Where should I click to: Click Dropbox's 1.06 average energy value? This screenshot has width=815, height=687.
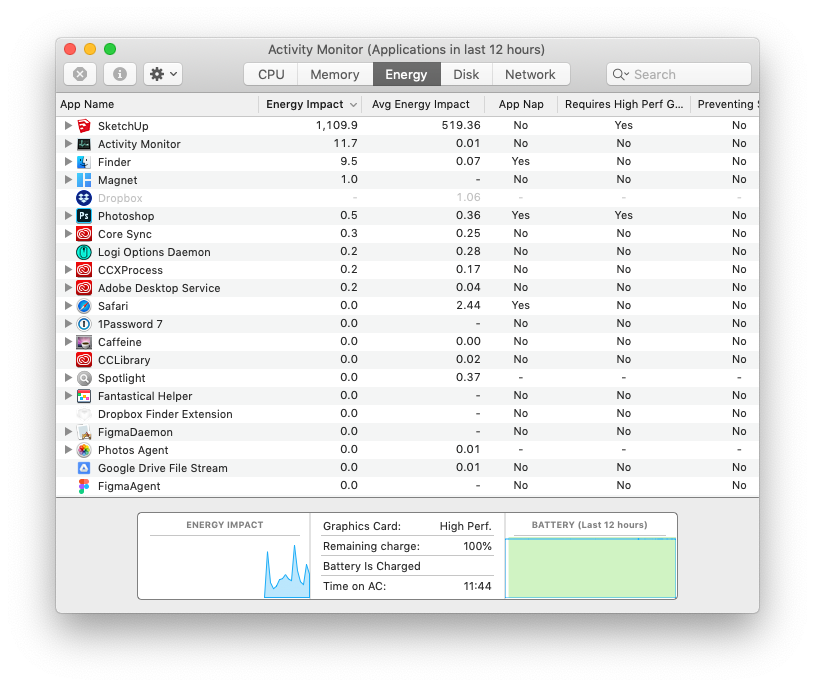click(468, 197)
